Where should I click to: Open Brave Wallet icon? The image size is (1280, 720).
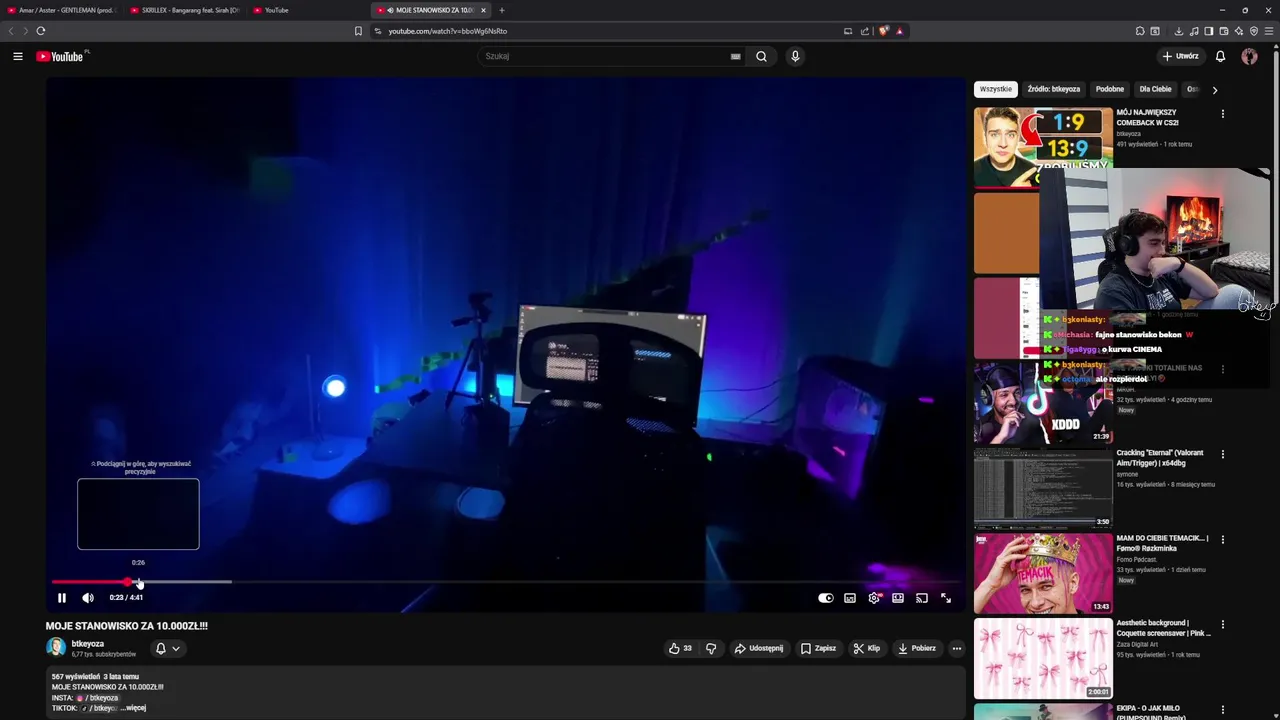pyautogui.click(x=1224, y=31)
